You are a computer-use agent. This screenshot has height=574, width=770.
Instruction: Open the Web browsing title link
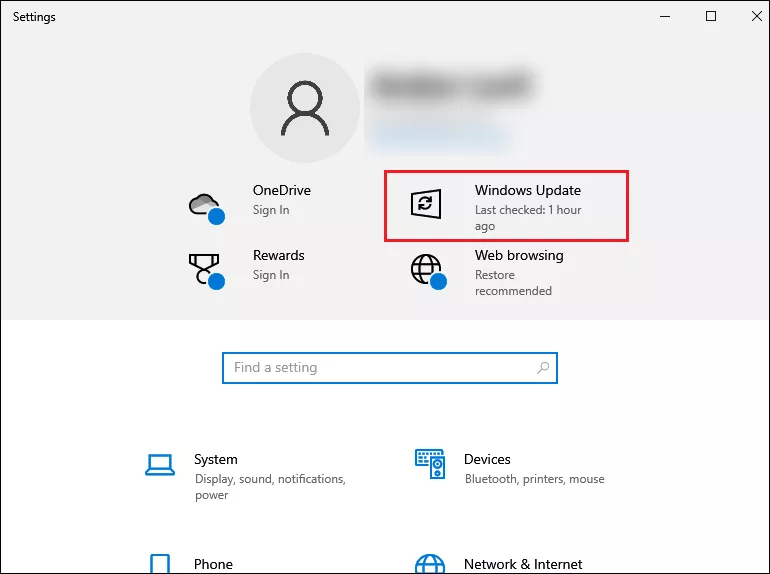[519, 255]
